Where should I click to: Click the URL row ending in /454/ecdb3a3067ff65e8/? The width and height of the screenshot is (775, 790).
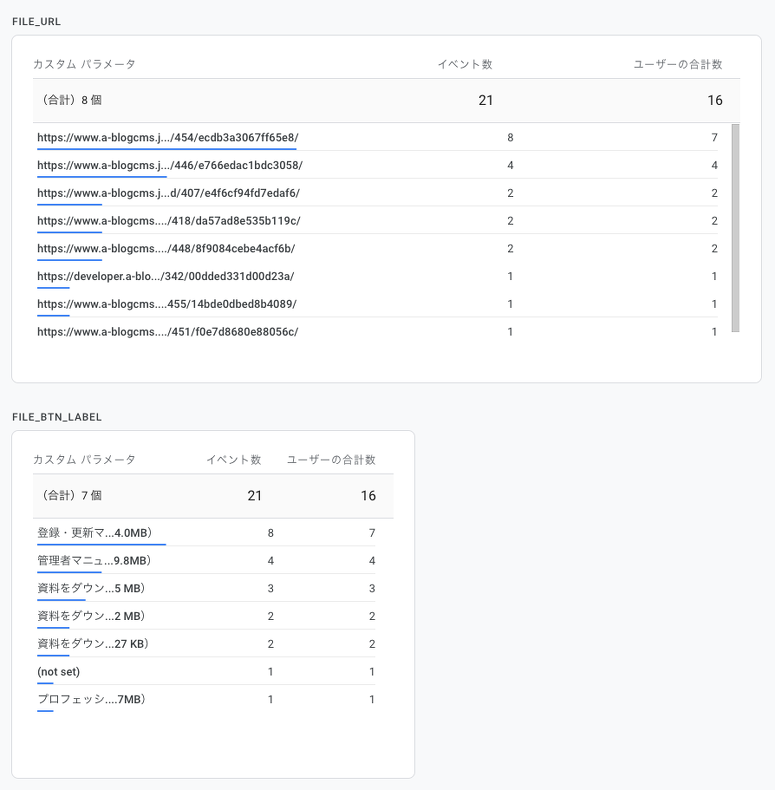point(168,137)
